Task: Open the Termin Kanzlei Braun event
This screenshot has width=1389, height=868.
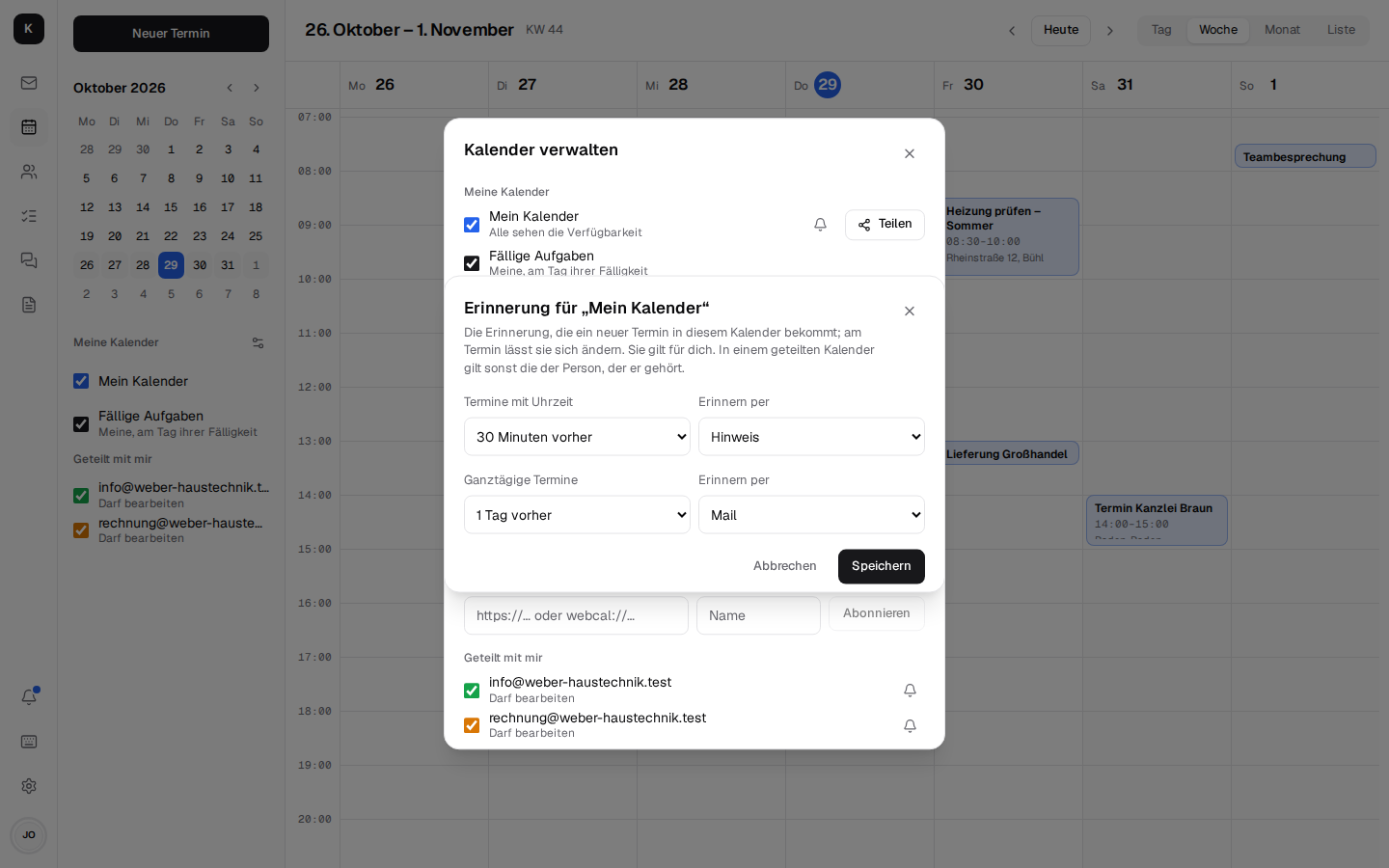Action: click(x=1157, y=521)
